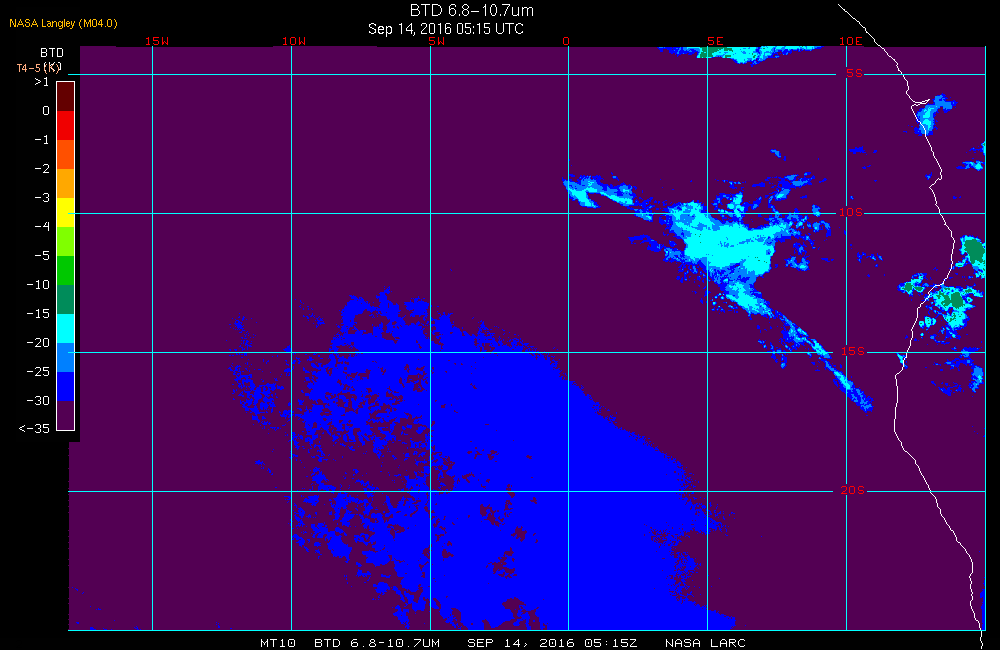Click the '20S' latitude label
1000x650 pixels.
click(853, 491)
